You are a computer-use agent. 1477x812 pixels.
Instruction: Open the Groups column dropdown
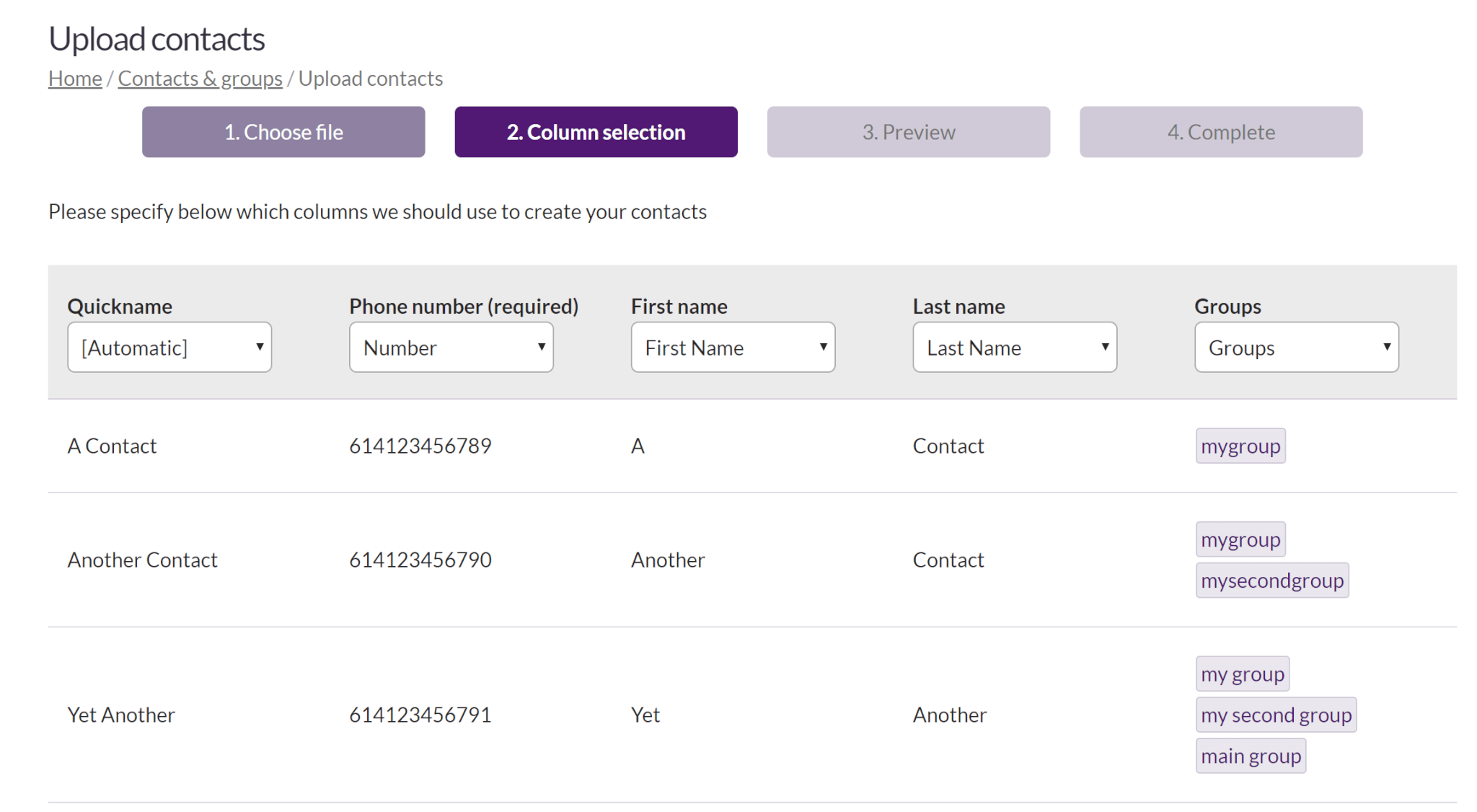click(x=1295, y=347)
